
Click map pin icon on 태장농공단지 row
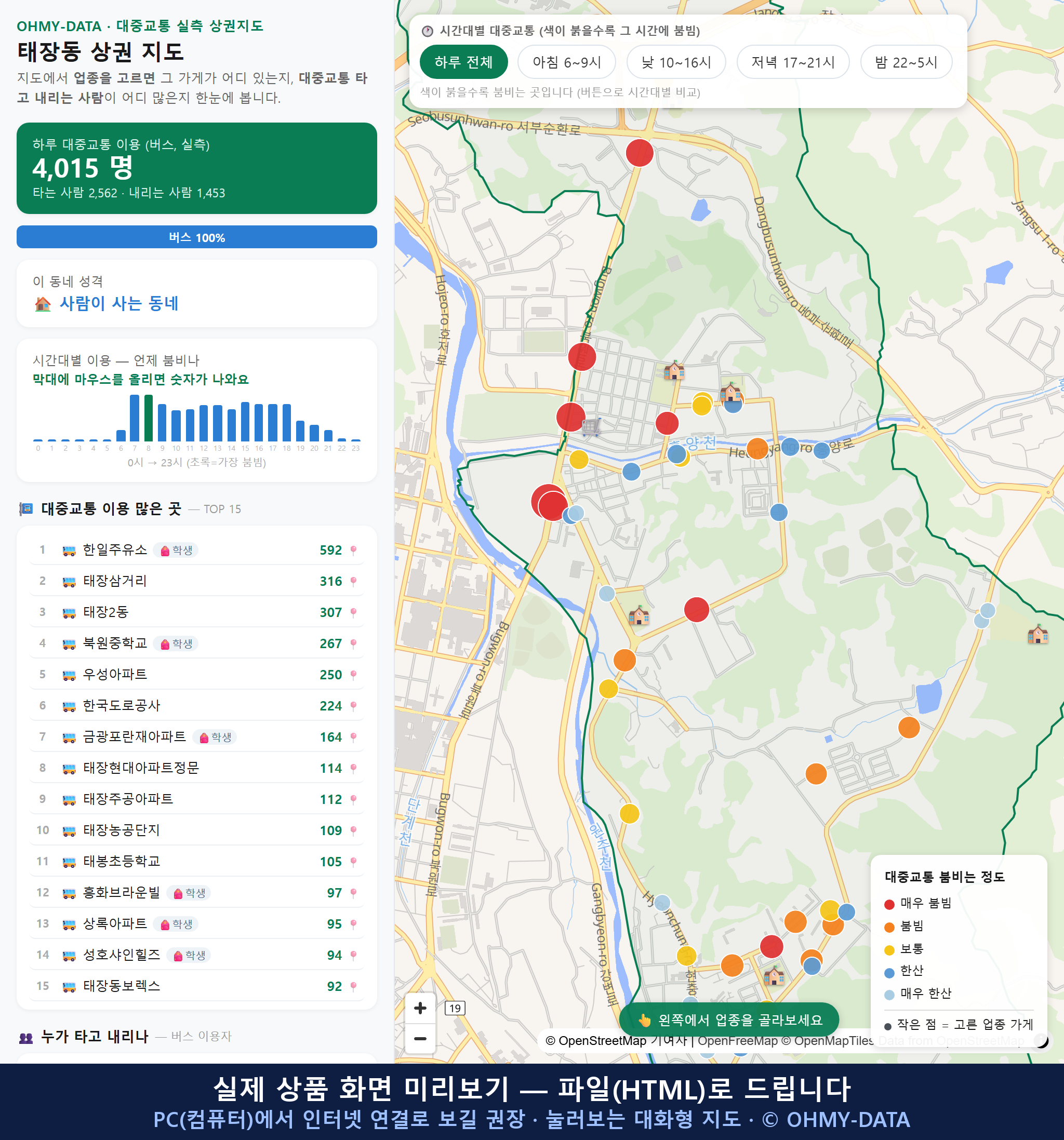(353, 831)
